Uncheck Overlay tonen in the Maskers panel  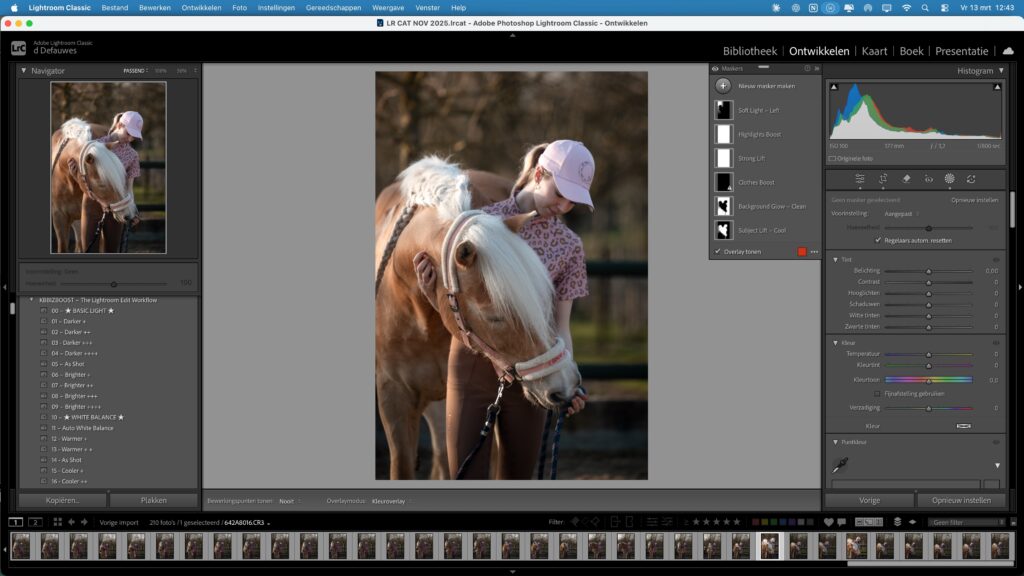click(717, 251)
